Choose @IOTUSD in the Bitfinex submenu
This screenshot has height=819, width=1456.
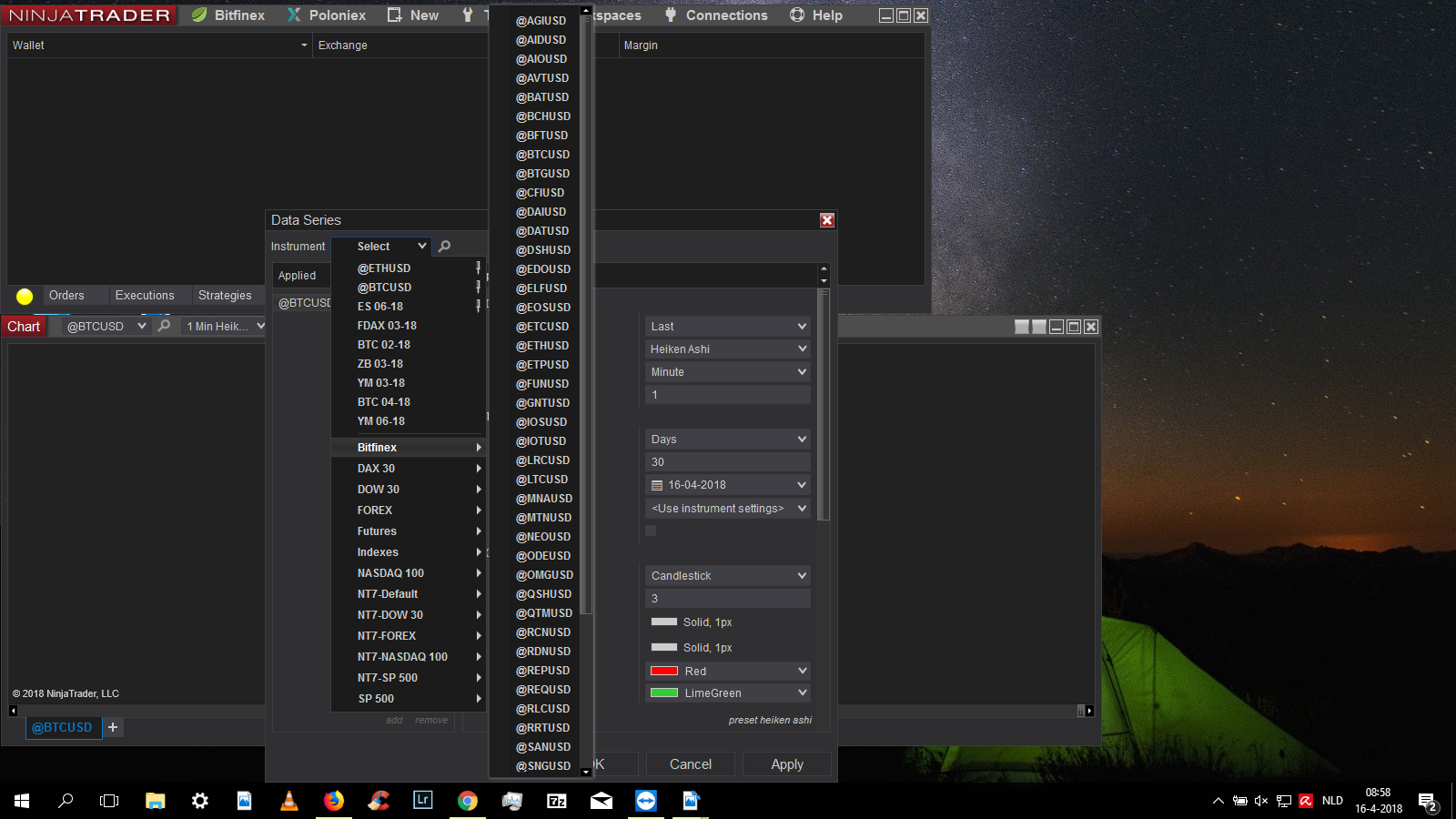pyautogui.click(x=541, y=441)
